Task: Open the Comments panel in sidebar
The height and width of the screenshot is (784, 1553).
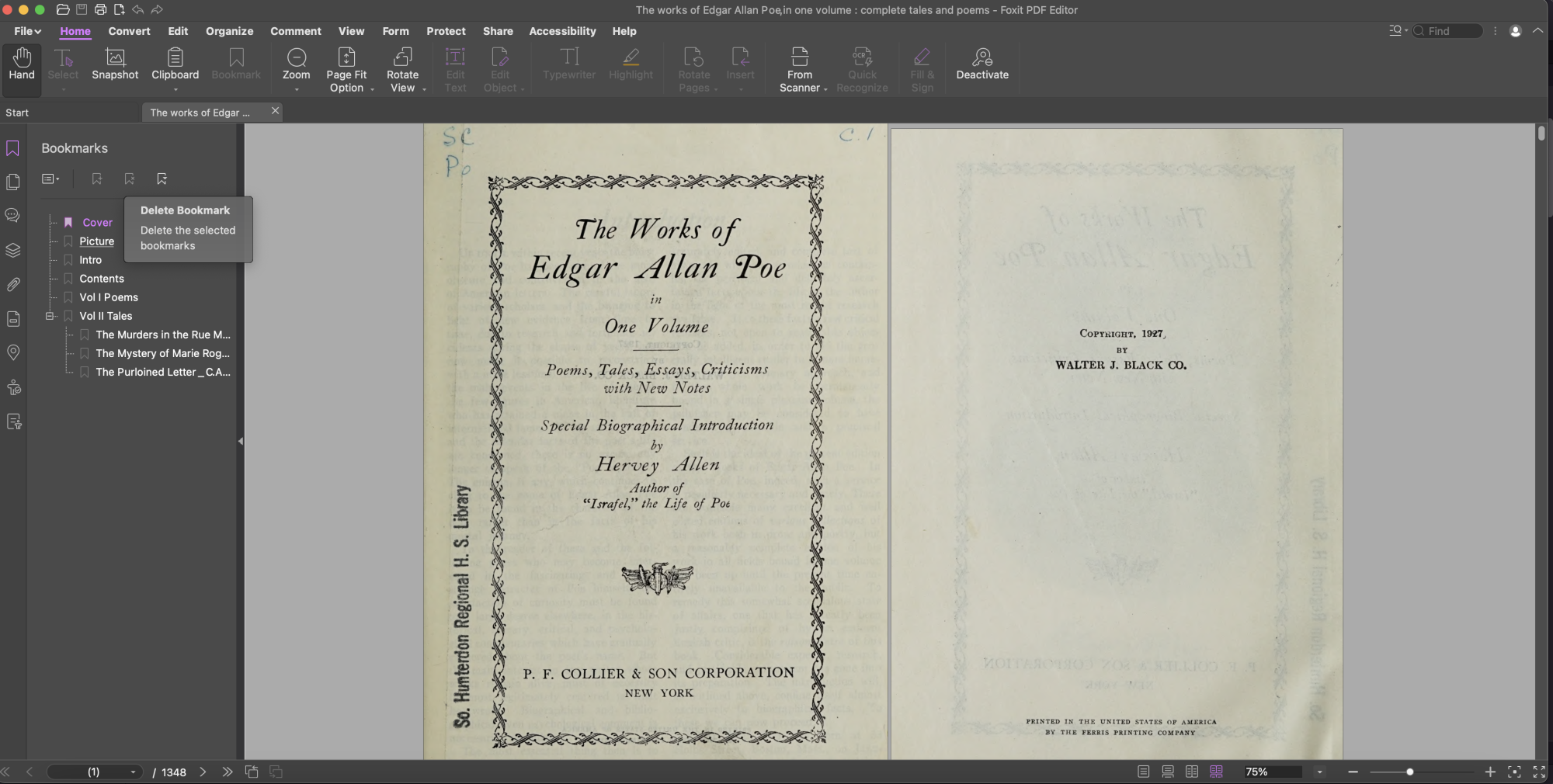Action: tap(13, 216)
